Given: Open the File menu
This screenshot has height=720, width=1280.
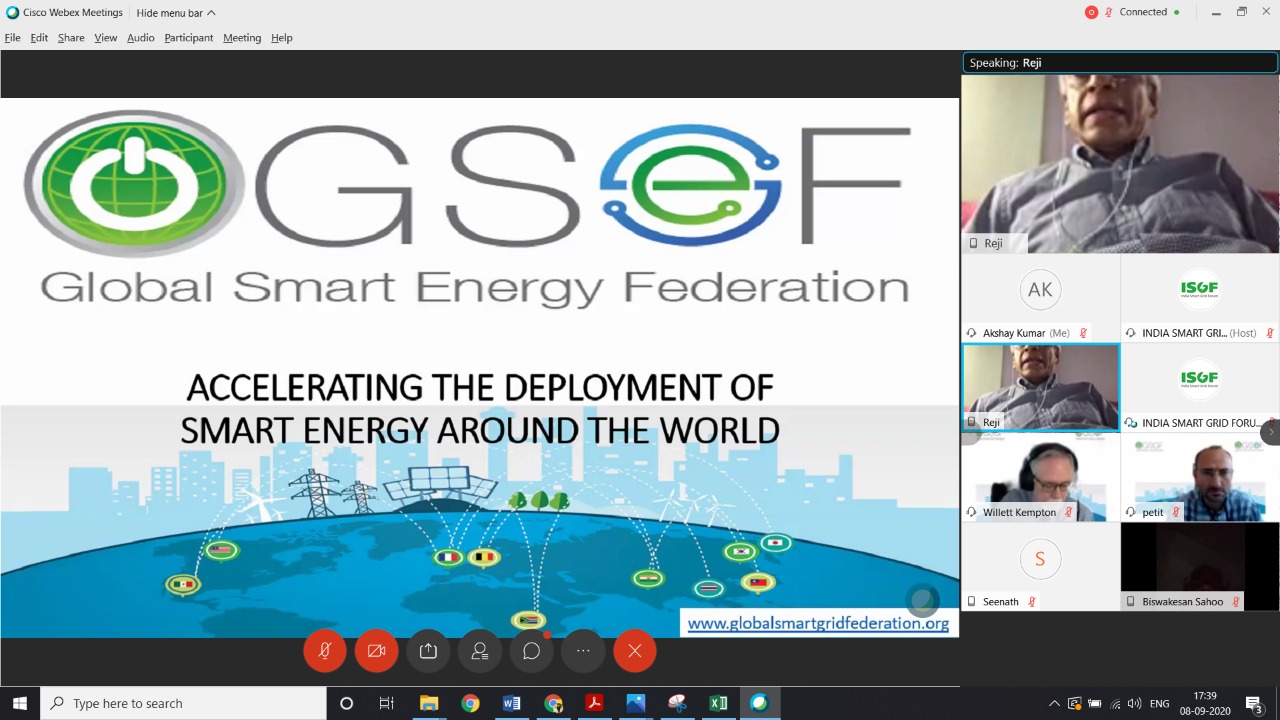Looking at the screenshot, I should tap(12, 38).
